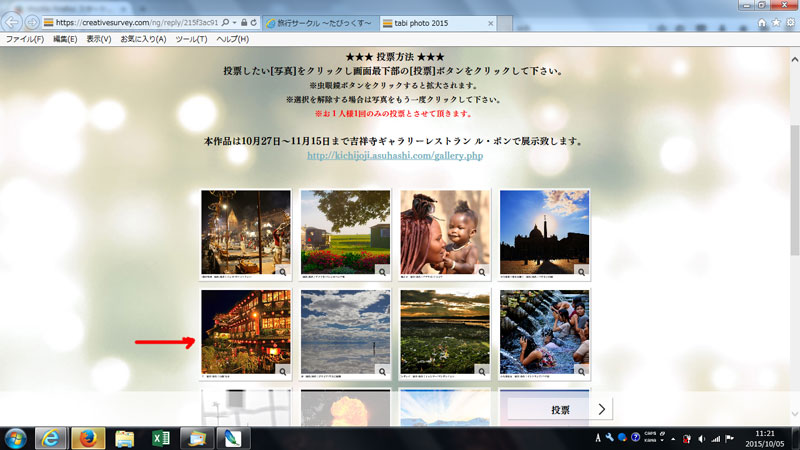
Task: Open the ツール(T) menu
Action: click(191, 39)
